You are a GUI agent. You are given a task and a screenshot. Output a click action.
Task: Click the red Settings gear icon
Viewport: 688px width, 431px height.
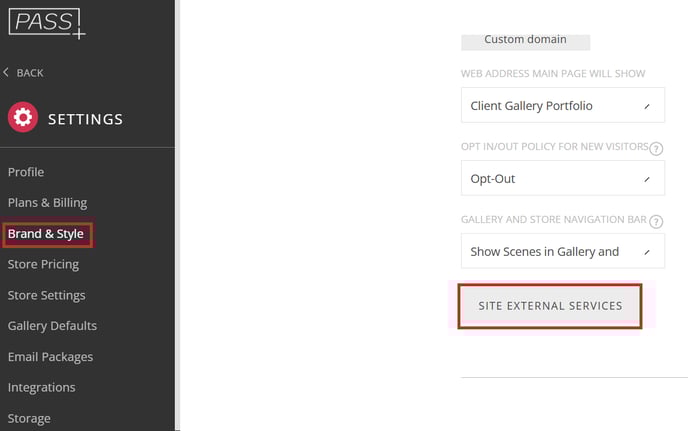[23, 117]
